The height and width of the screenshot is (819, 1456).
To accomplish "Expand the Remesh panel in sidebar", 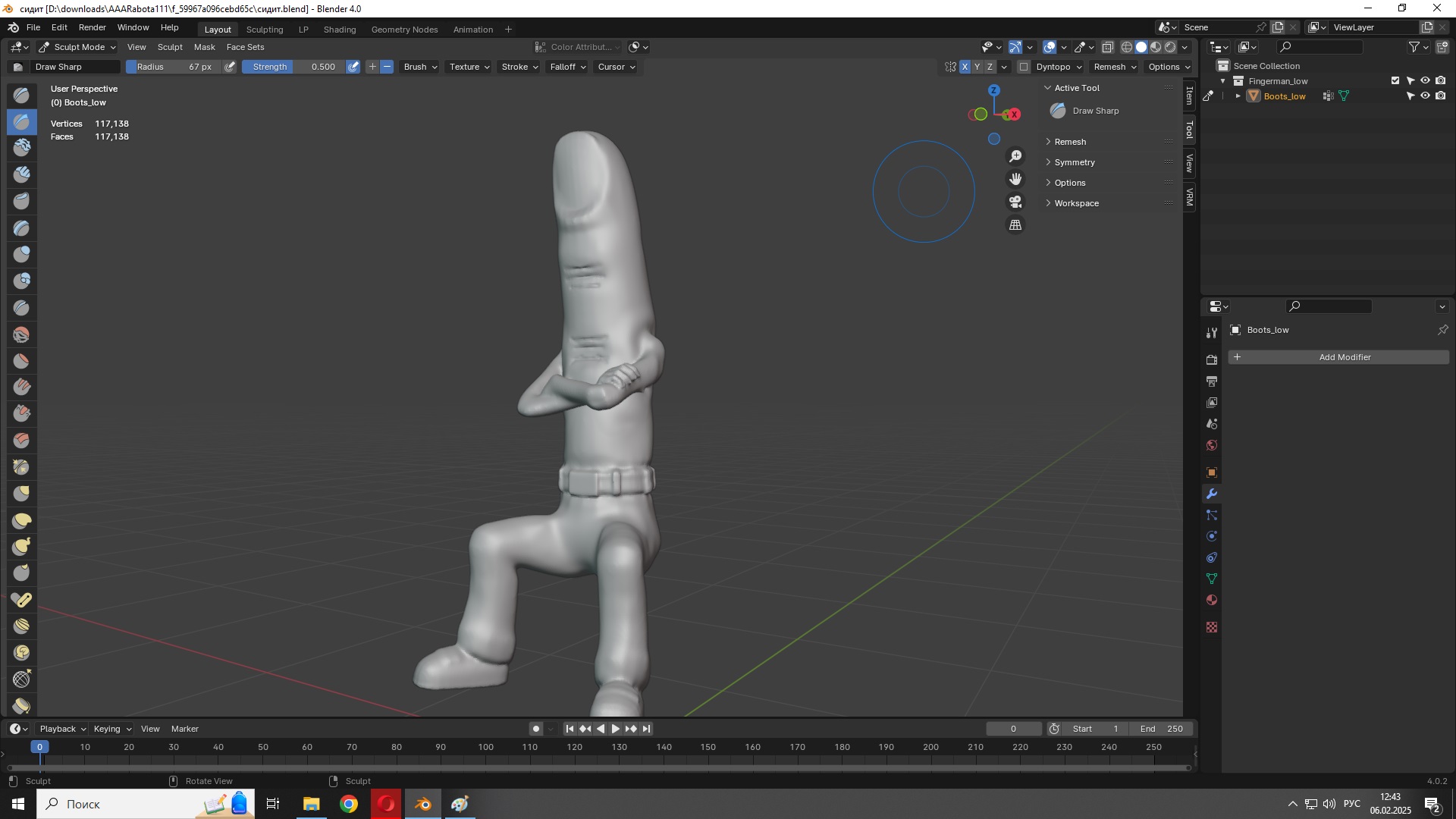I will (x=1070, y=142).
